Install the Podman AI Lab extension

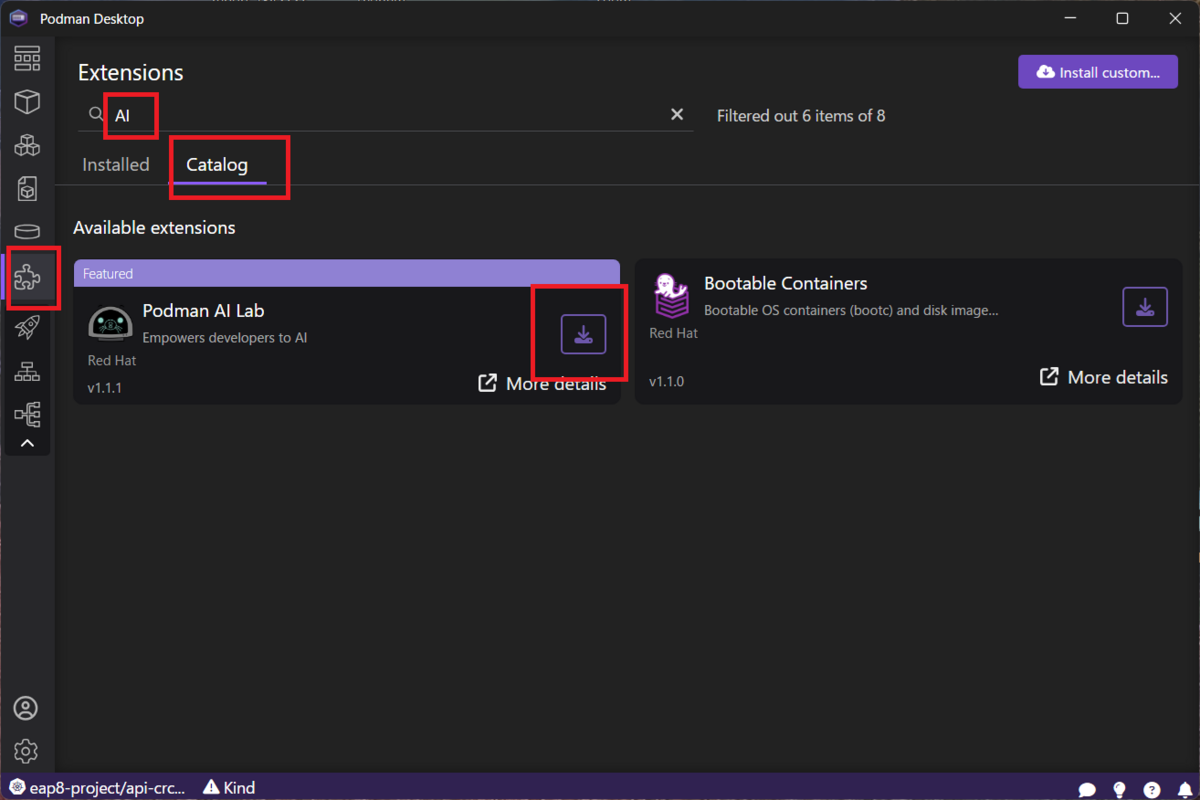583,334
